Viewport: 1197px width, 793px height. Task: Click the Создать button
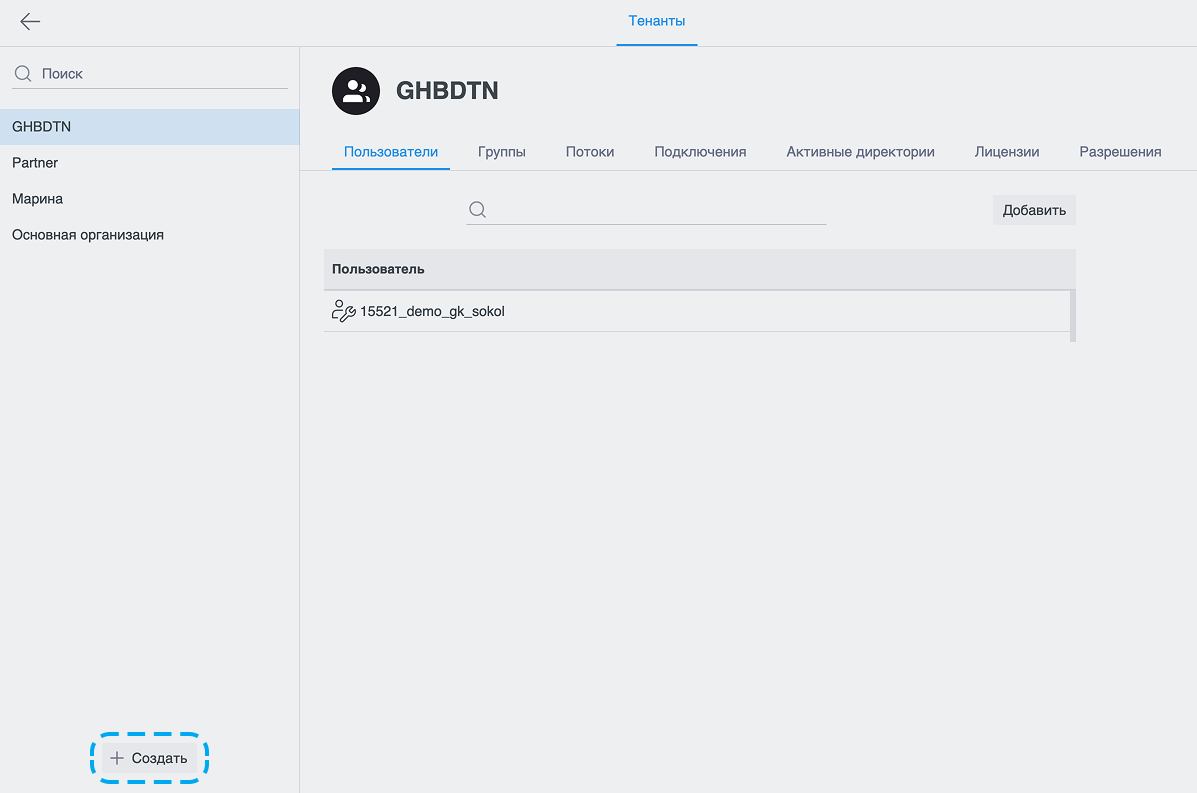click(x=150, y=758)
